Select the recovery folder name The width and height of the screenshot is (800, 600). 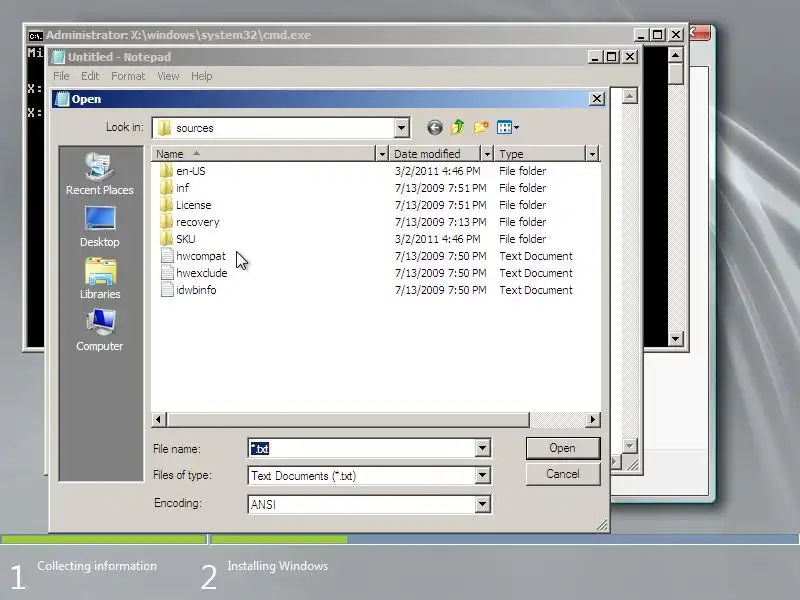(197, 222)
